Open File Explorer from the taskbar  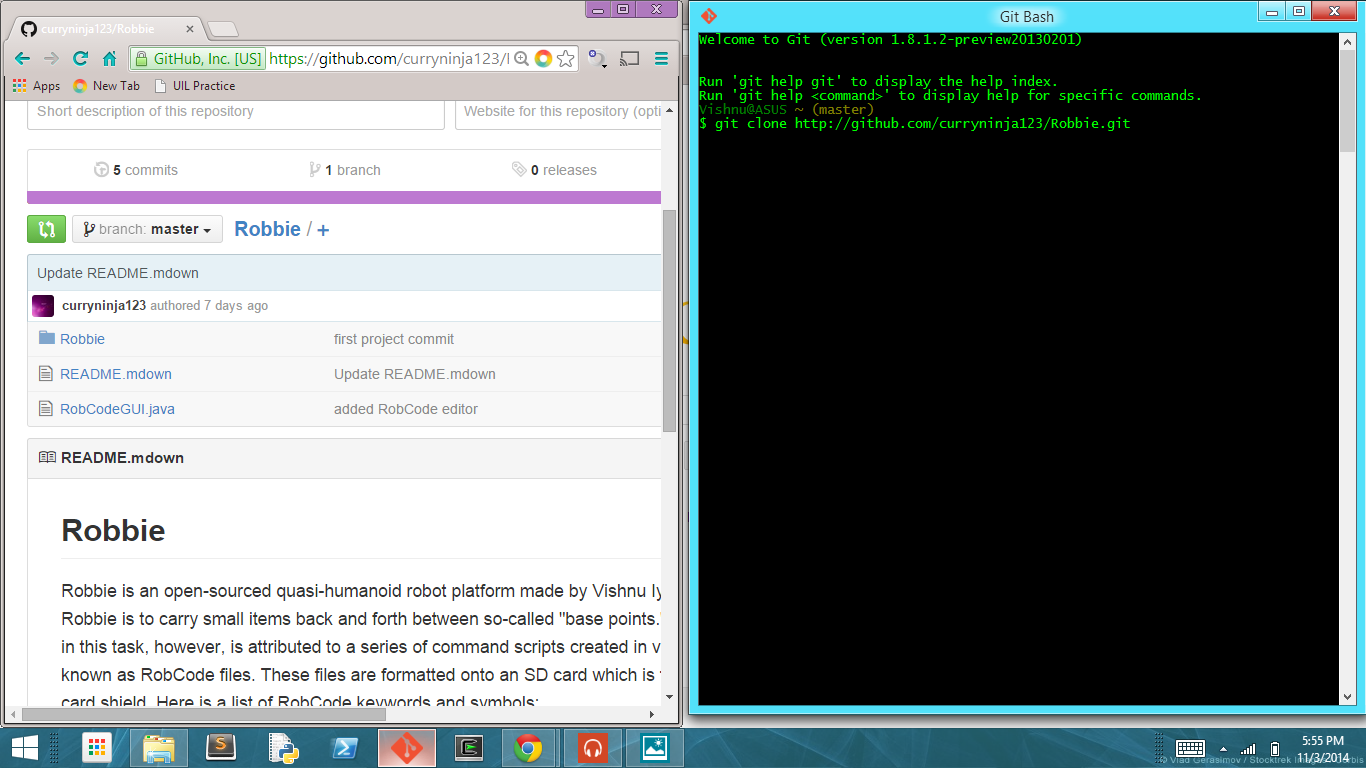point(159,748)
